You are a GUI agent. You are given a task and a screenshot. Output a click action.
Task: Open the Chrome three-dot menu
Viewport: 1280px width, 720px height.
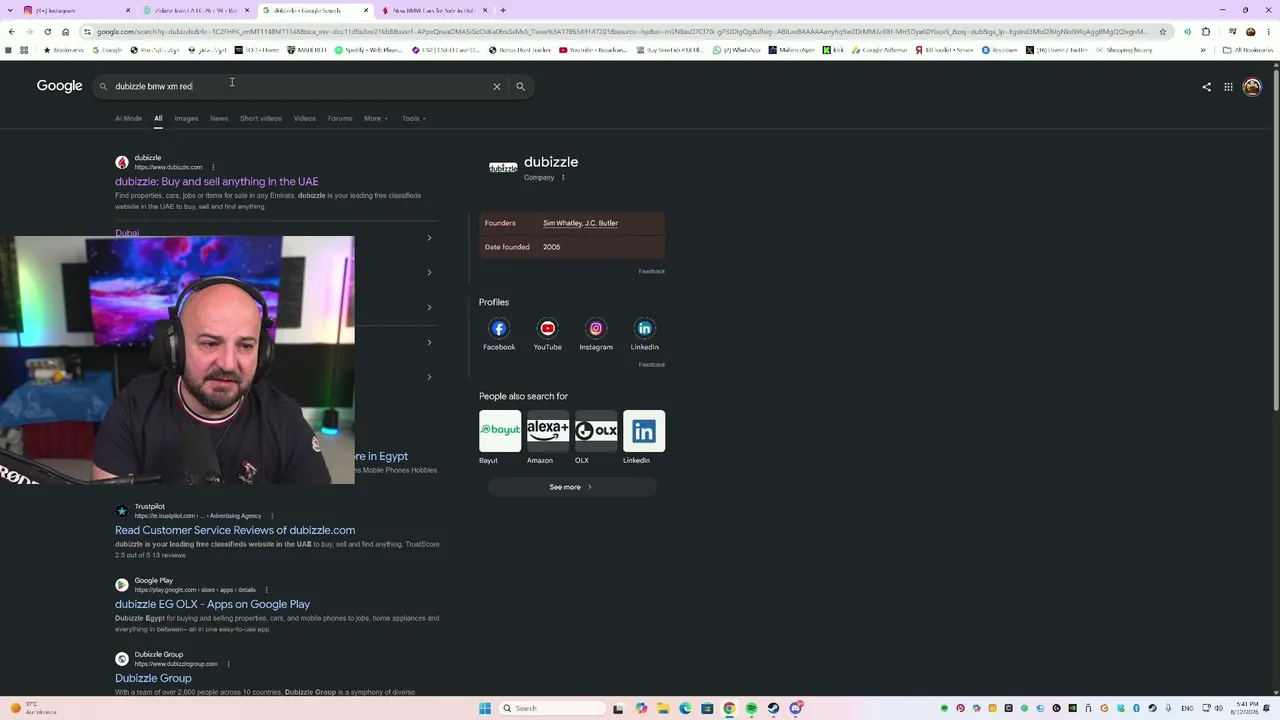(x=1269, y=32)
